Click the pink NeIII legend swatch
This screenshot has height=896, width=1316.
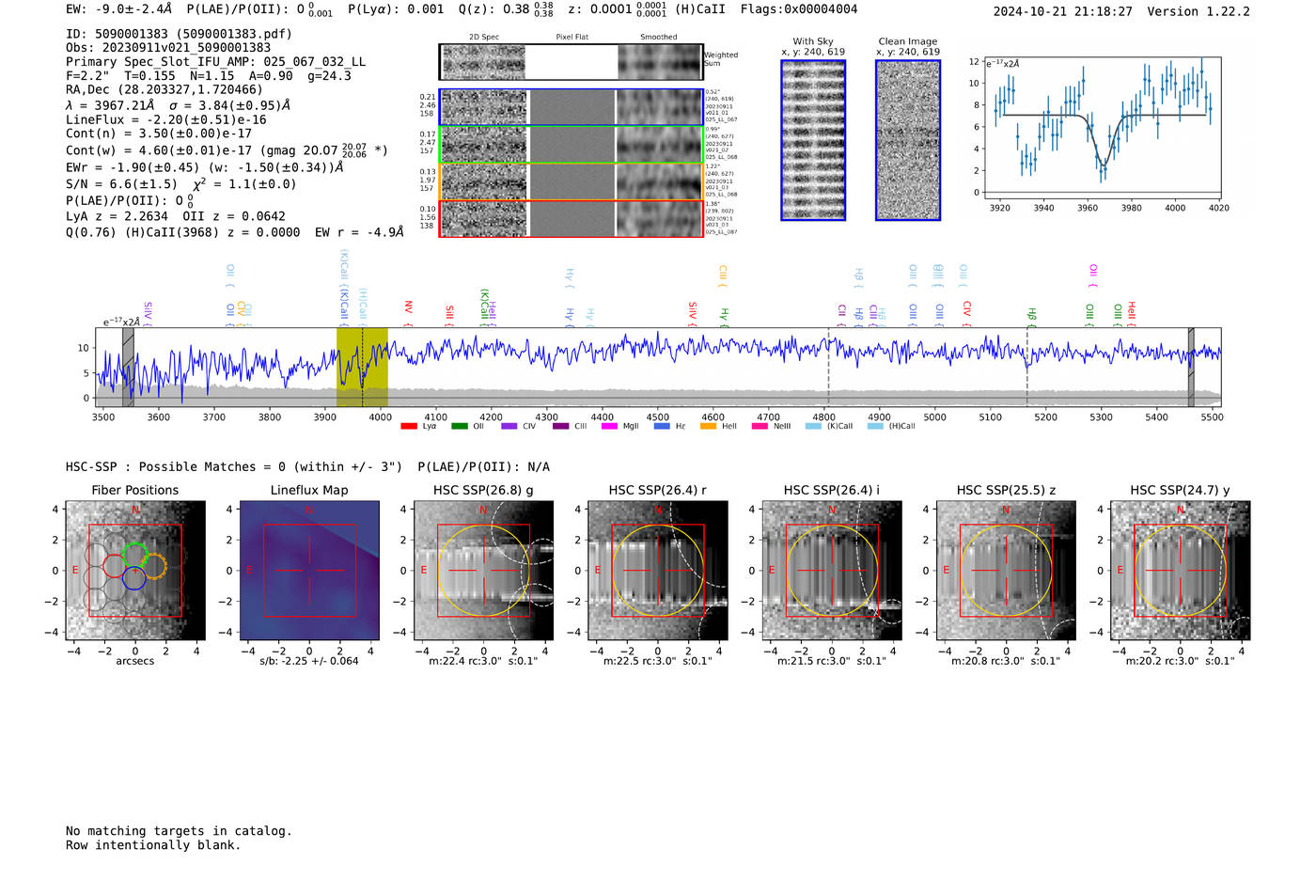click(760, 426)
